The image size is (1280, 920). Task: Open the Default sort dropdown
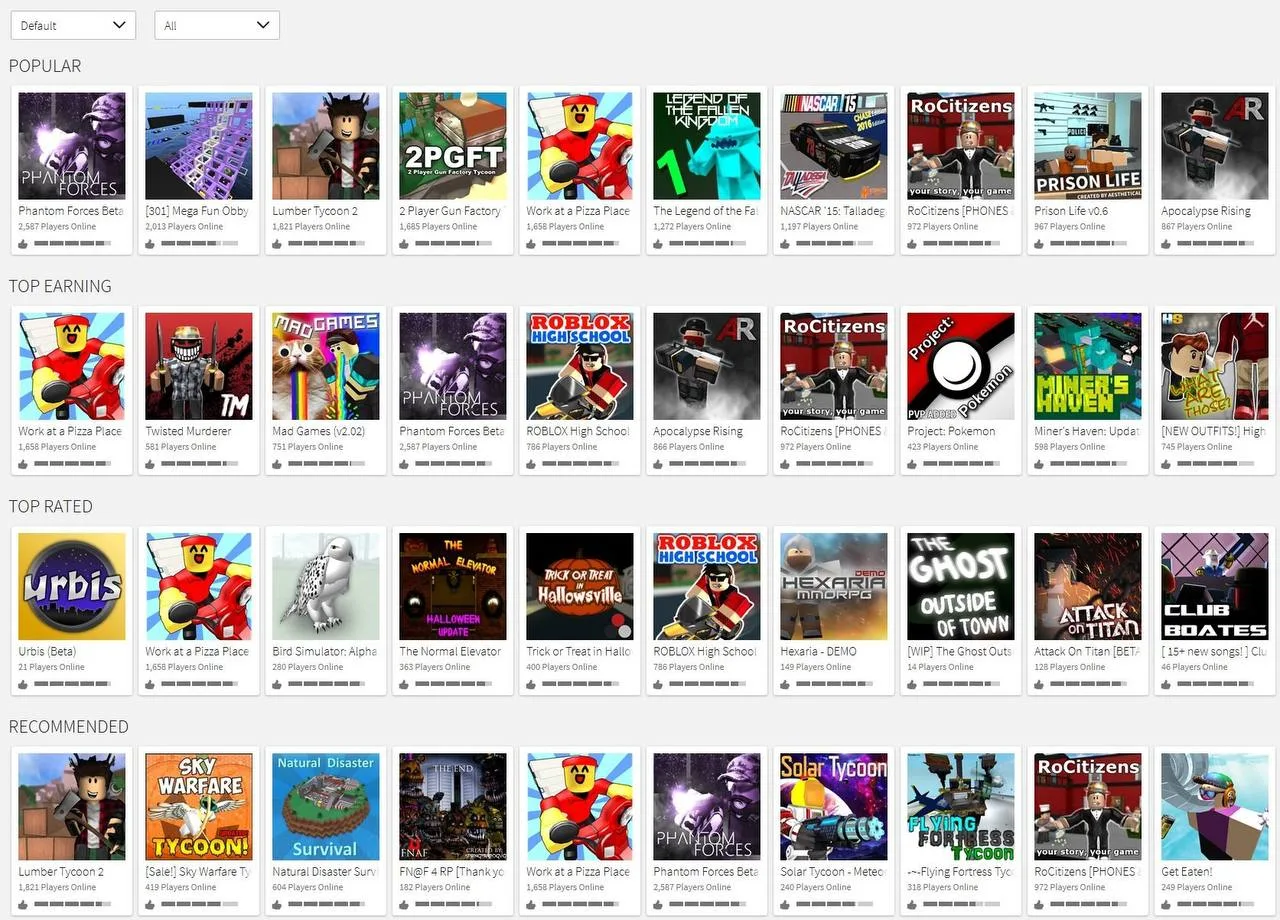[73, 26]
